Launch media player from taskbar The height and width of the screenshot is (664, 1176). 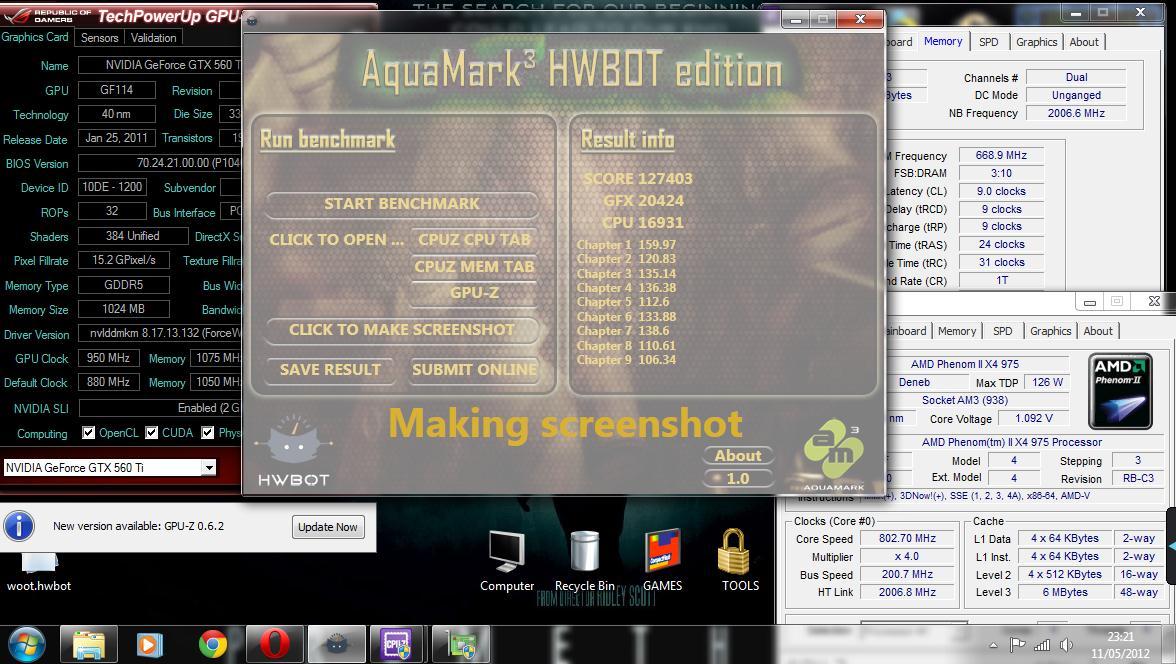149,644
